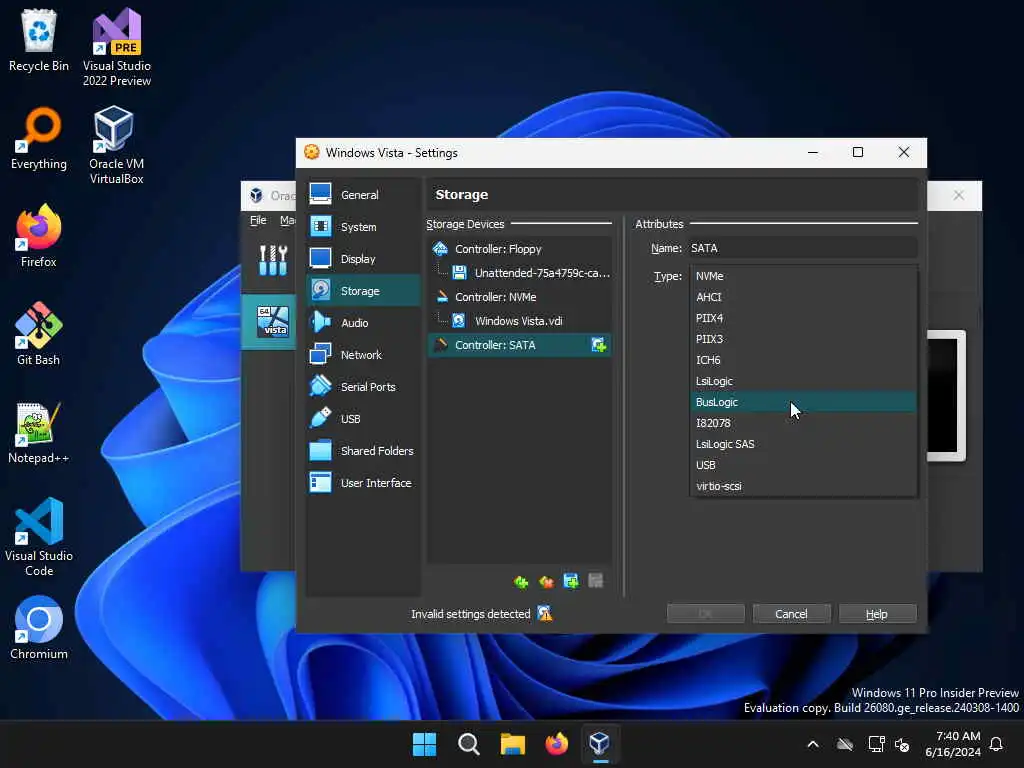This screenshot has height=768, width=1024.
Task: Click Oracle VM VirtualBox desktop shortcut
Action: click(x=116, y=145)
